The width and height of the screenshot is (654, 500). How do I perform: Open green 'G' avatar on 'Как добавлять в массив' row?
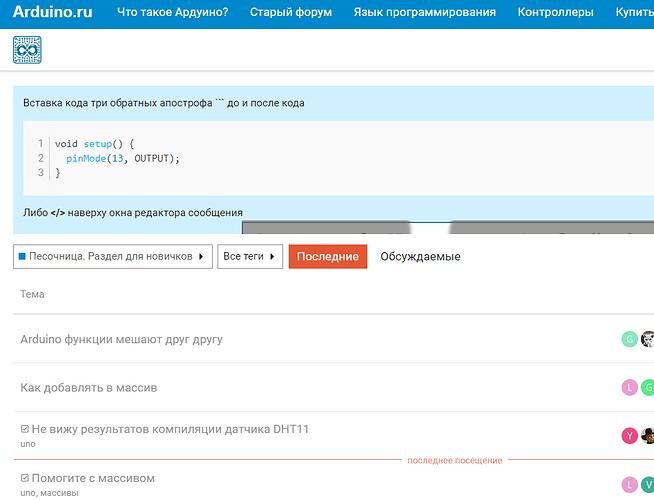(648, 388)
